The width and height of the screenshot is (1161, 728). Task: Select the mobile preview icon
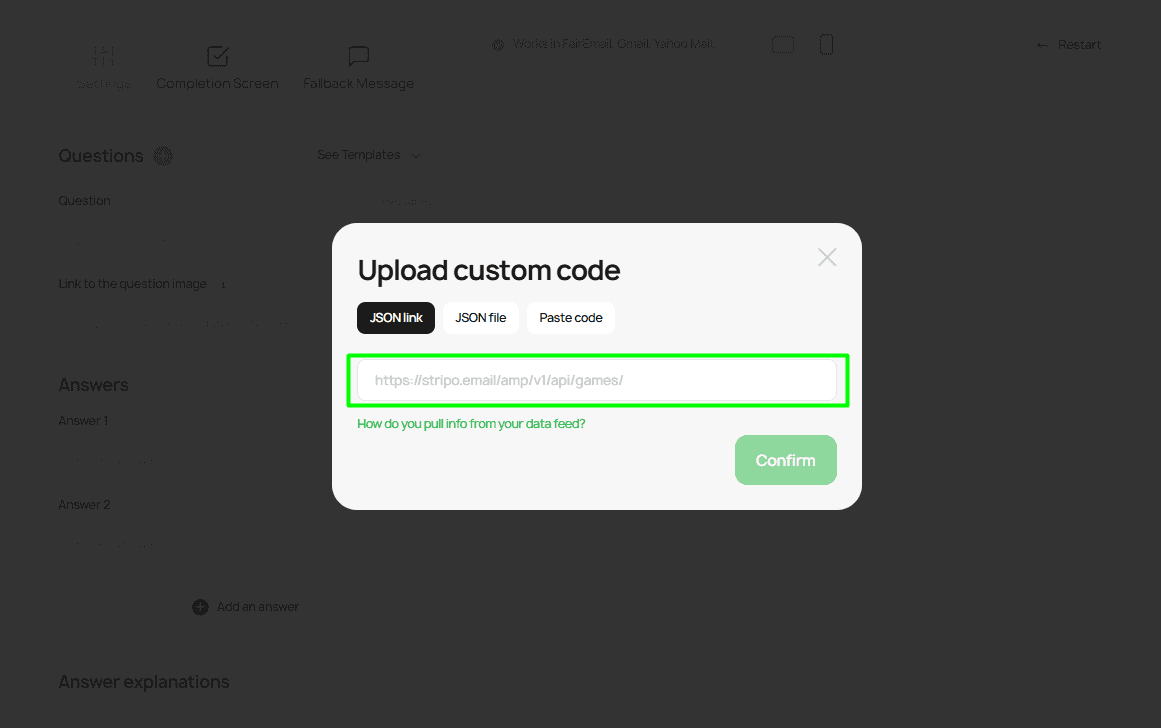point(825,44)
